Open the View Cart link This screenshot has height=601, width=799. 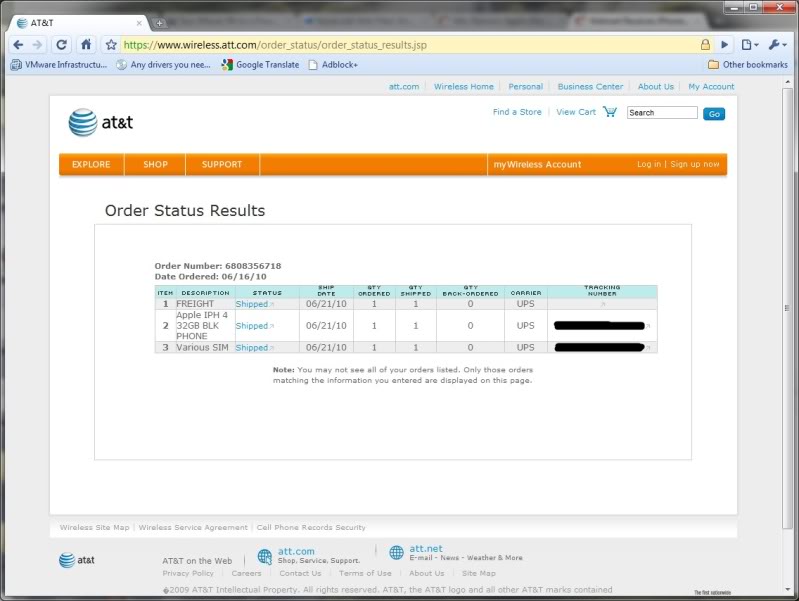576,112
